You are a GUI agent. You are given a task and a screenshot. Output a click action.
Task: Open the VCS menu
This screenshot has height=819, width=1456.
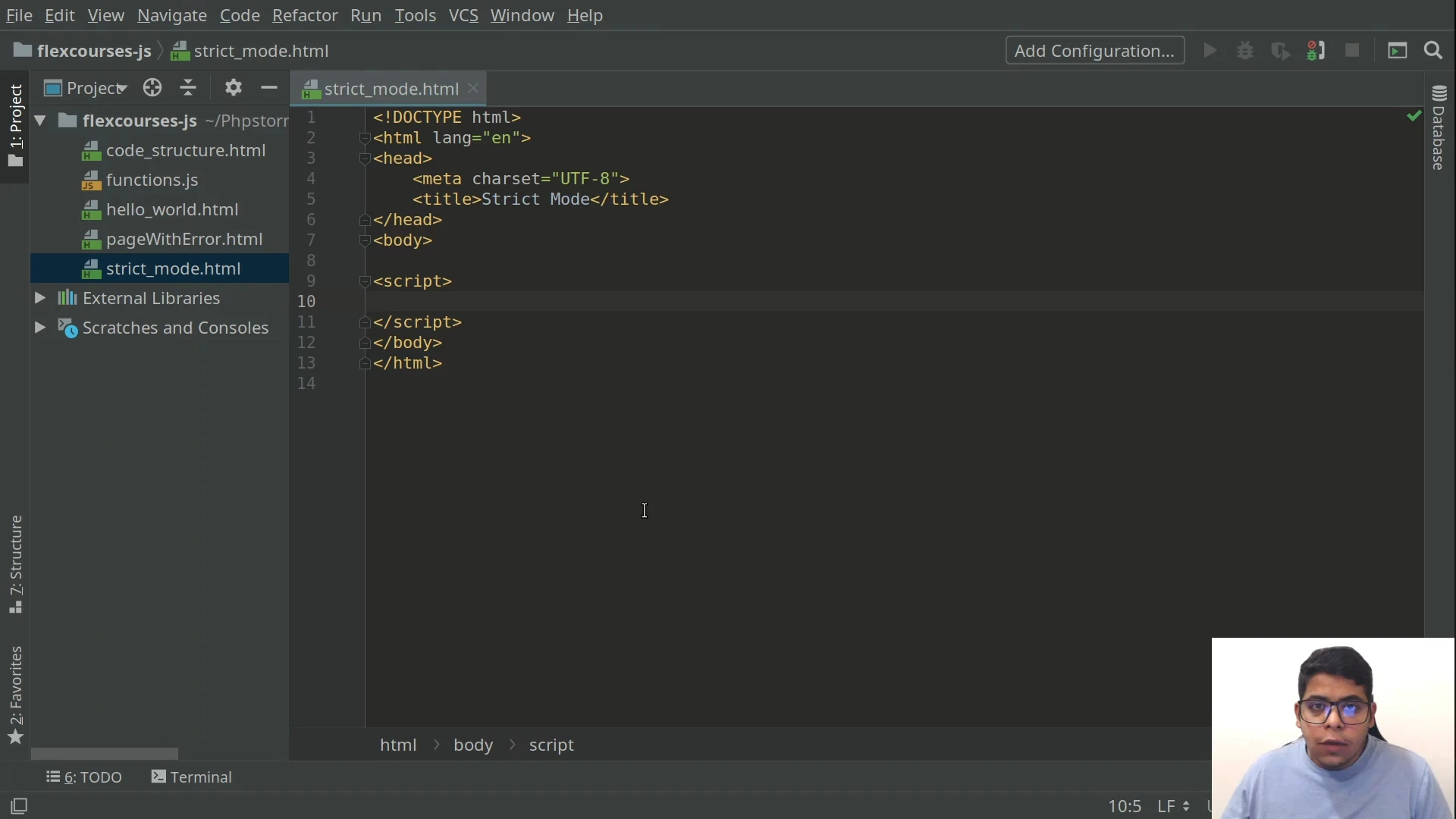tap(463, 15)
